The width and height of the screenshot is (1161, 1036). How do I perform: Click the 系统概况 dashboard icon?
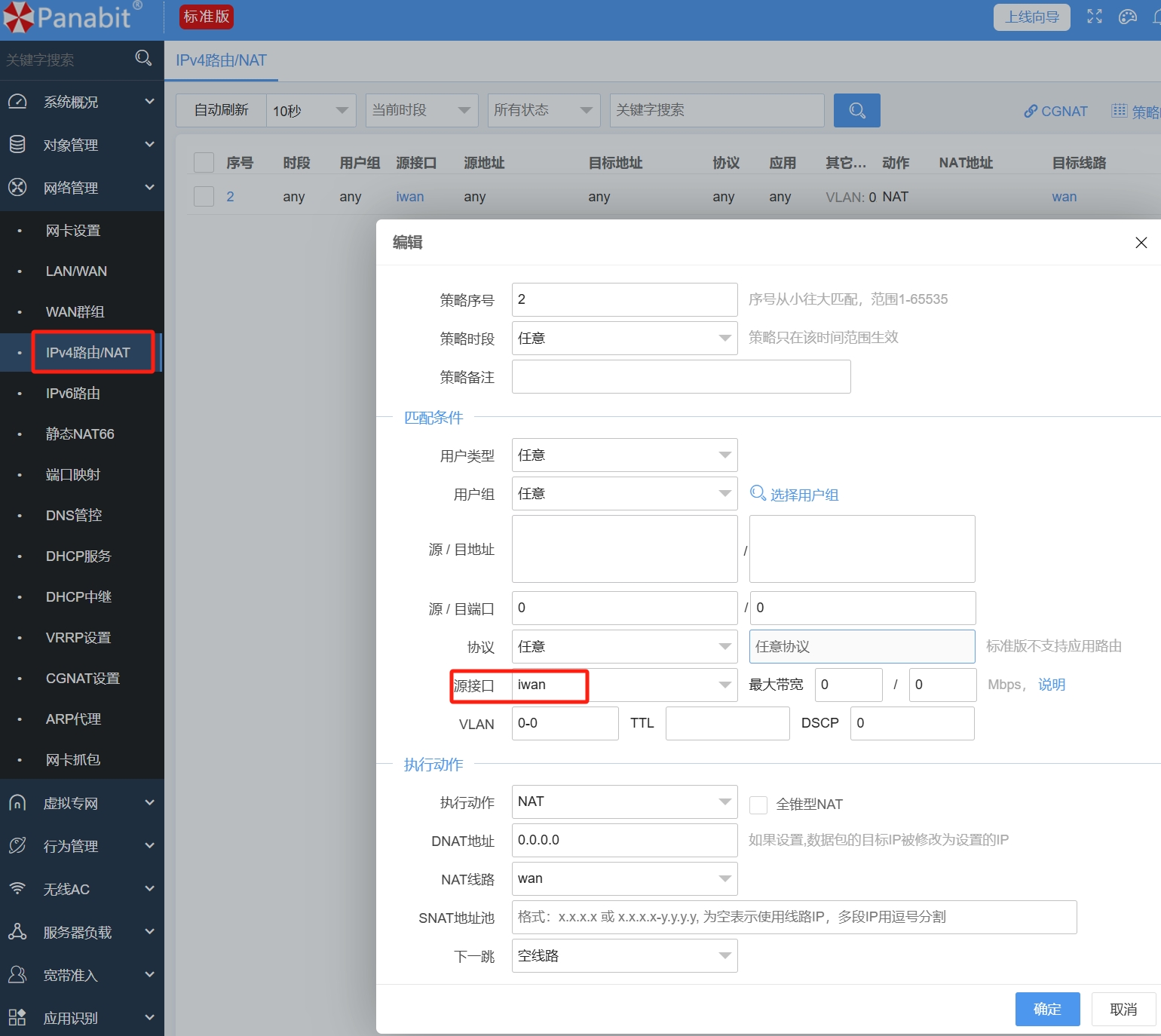pos(17,102)
